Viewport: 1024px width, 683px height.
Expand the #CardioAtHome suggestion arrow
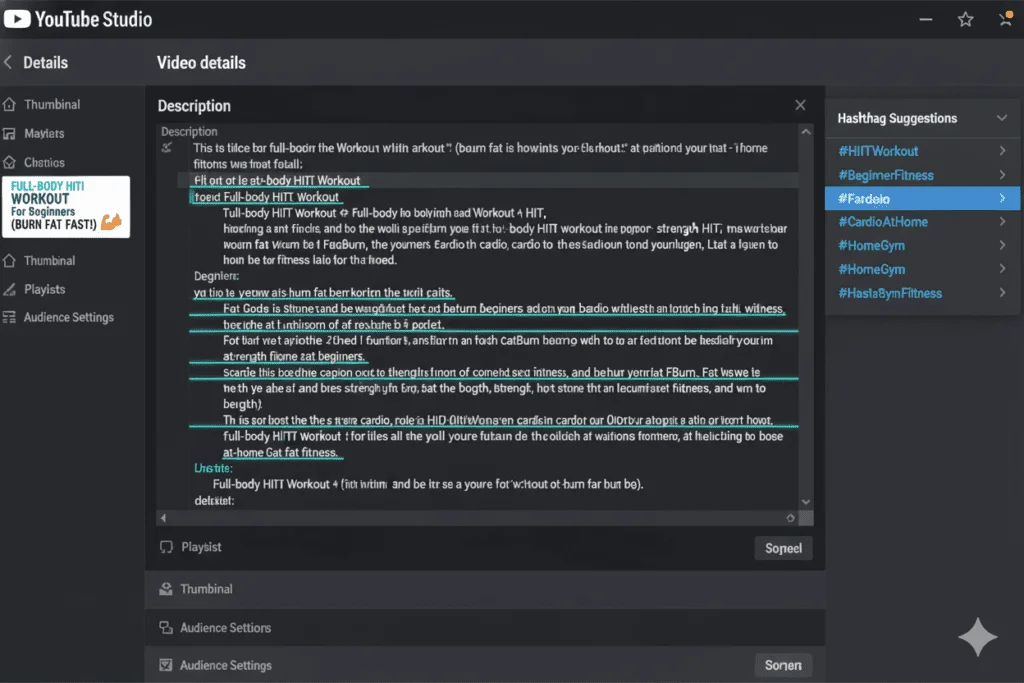1002,221
